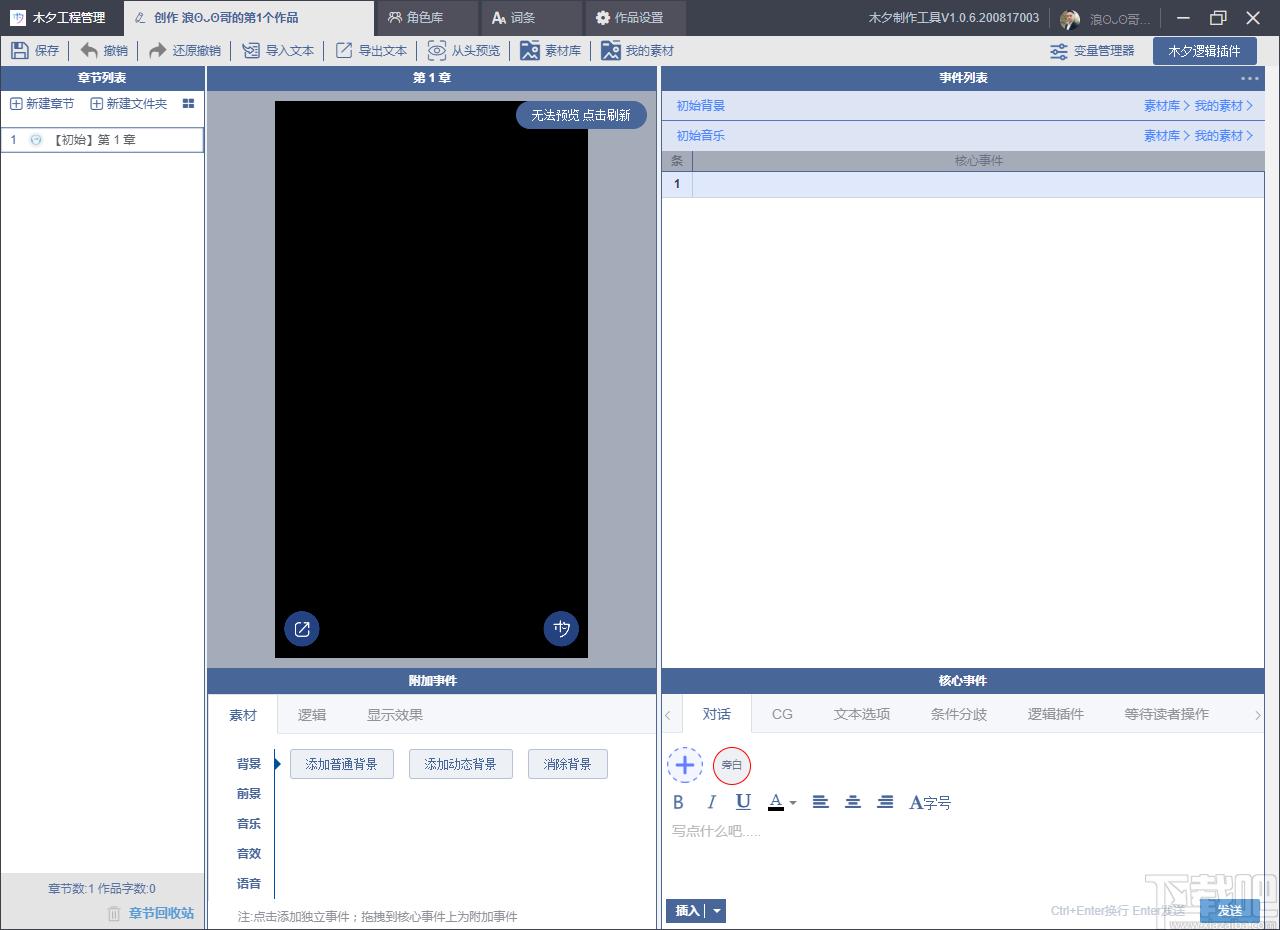Toggle underline formatting
This screenshot has width=1280, height=930.
(743, 802)
